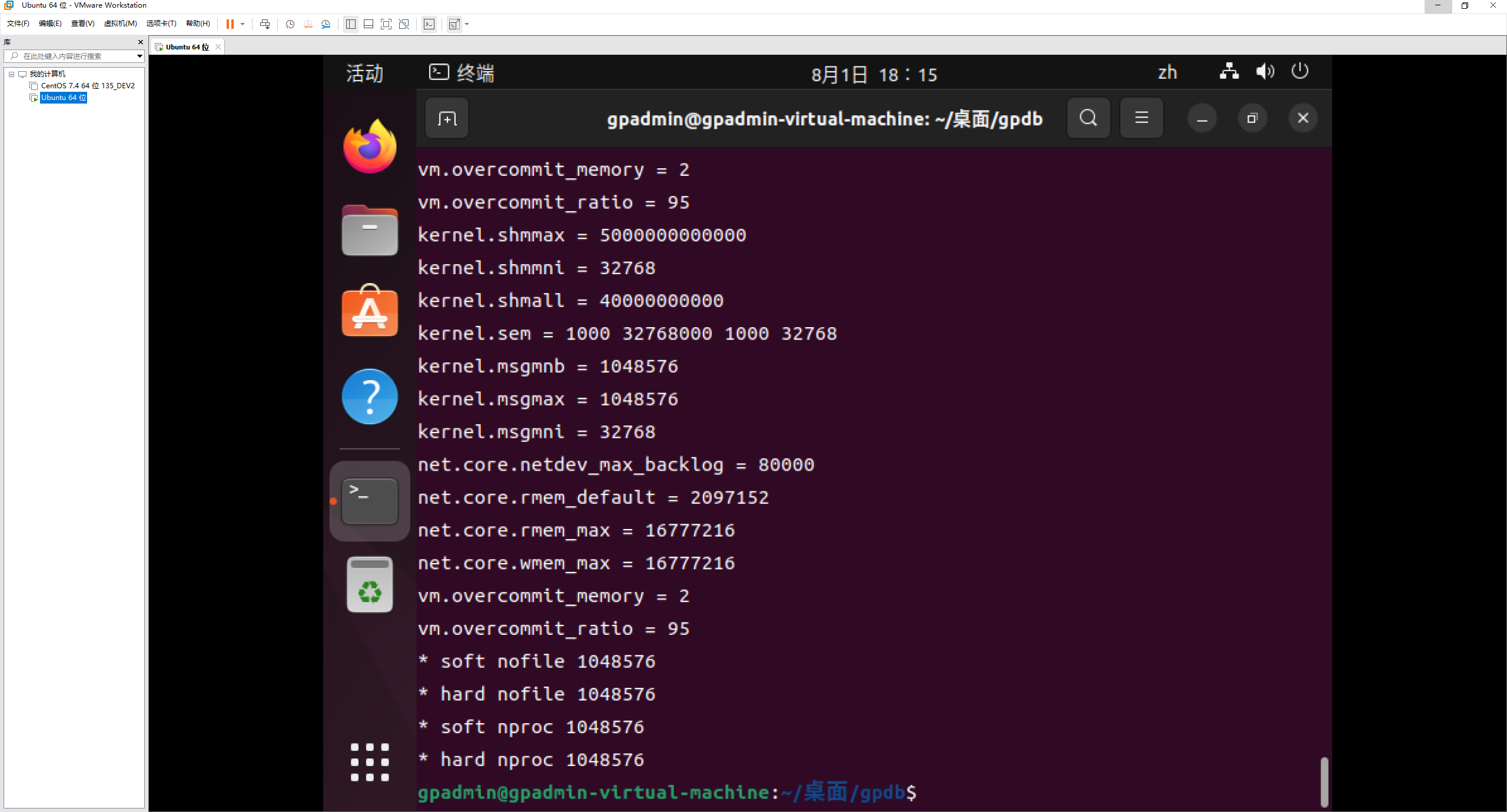The image size is (1507, 812).
Task: Close the Ubuntu 64 位 tab
Action: pos(218,47)
